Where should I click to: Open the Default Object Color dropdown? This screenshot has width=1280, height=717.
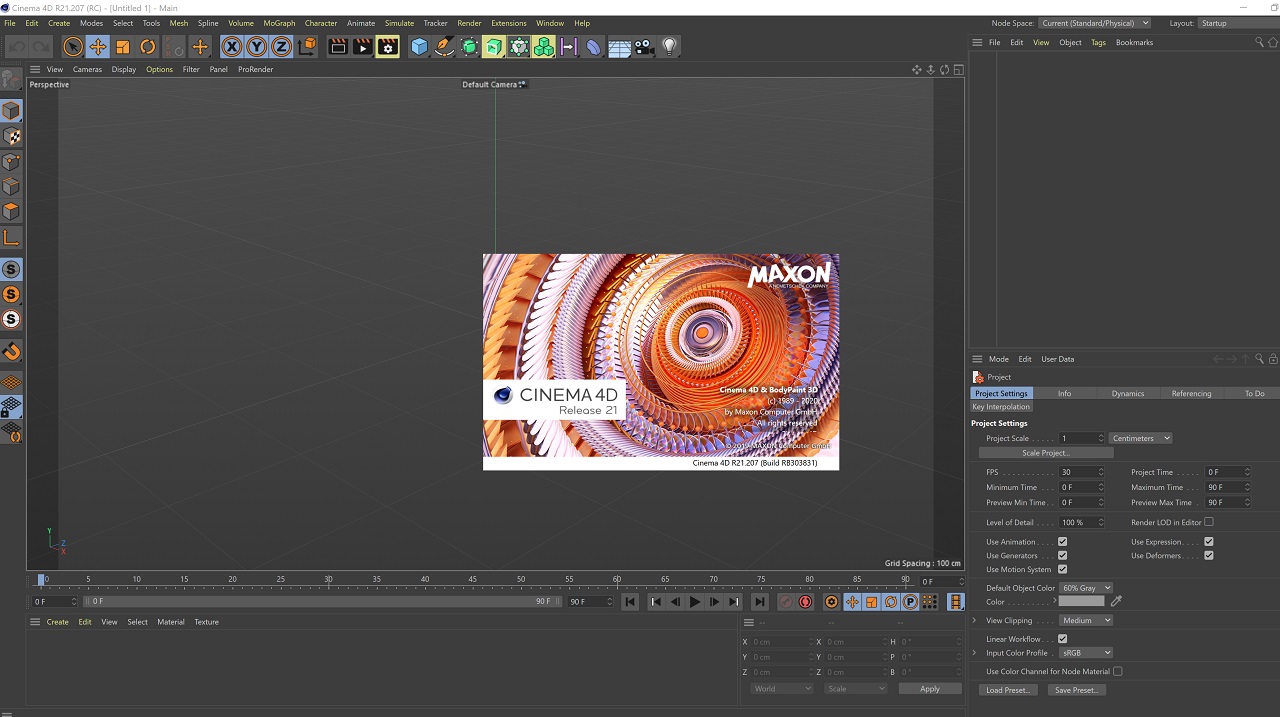click(1086, 588)
